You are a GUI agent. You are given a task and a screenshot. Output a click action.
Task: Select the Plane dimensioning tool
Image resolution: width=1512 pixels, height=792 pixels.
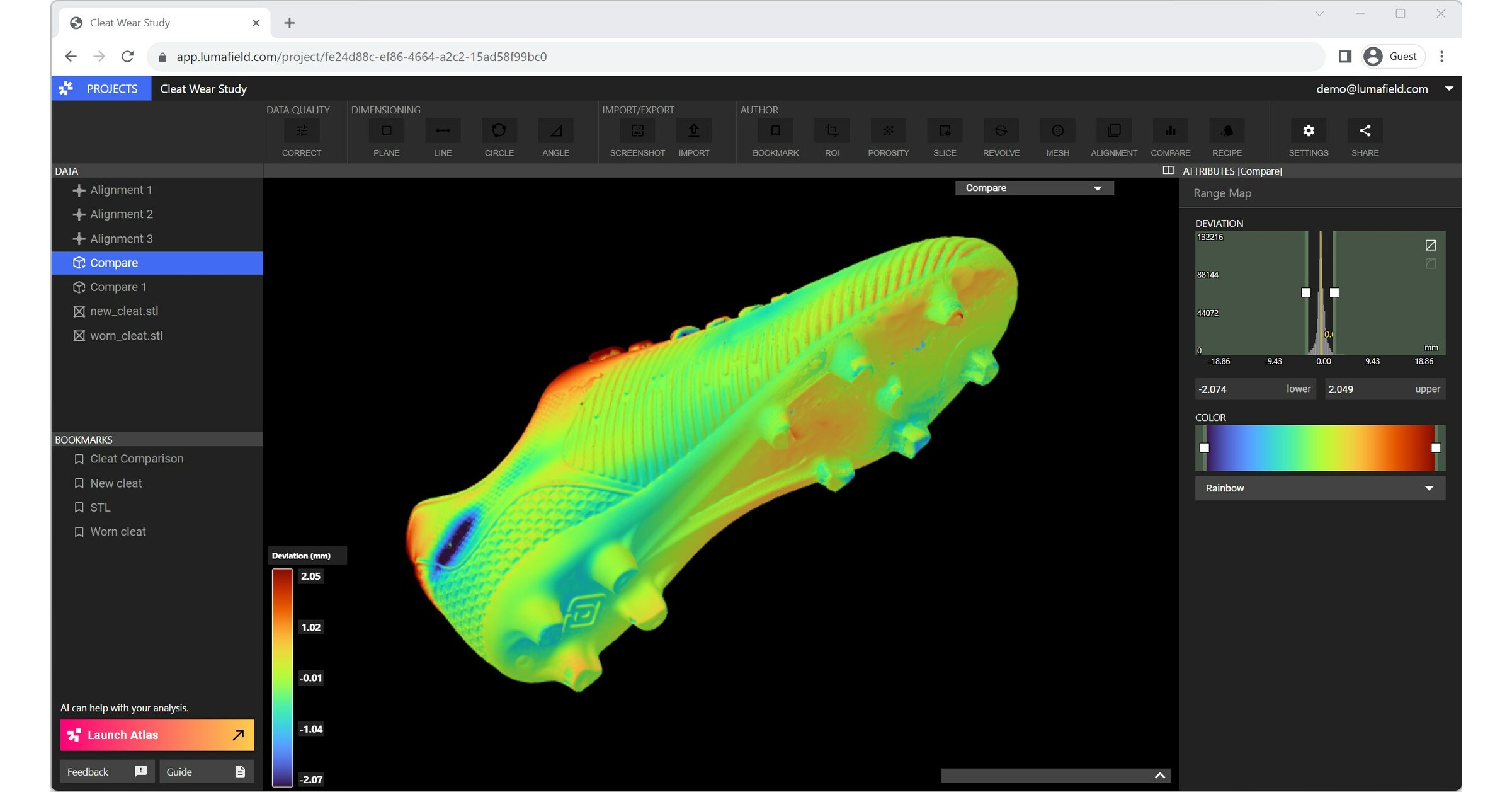tap(386, 130)
